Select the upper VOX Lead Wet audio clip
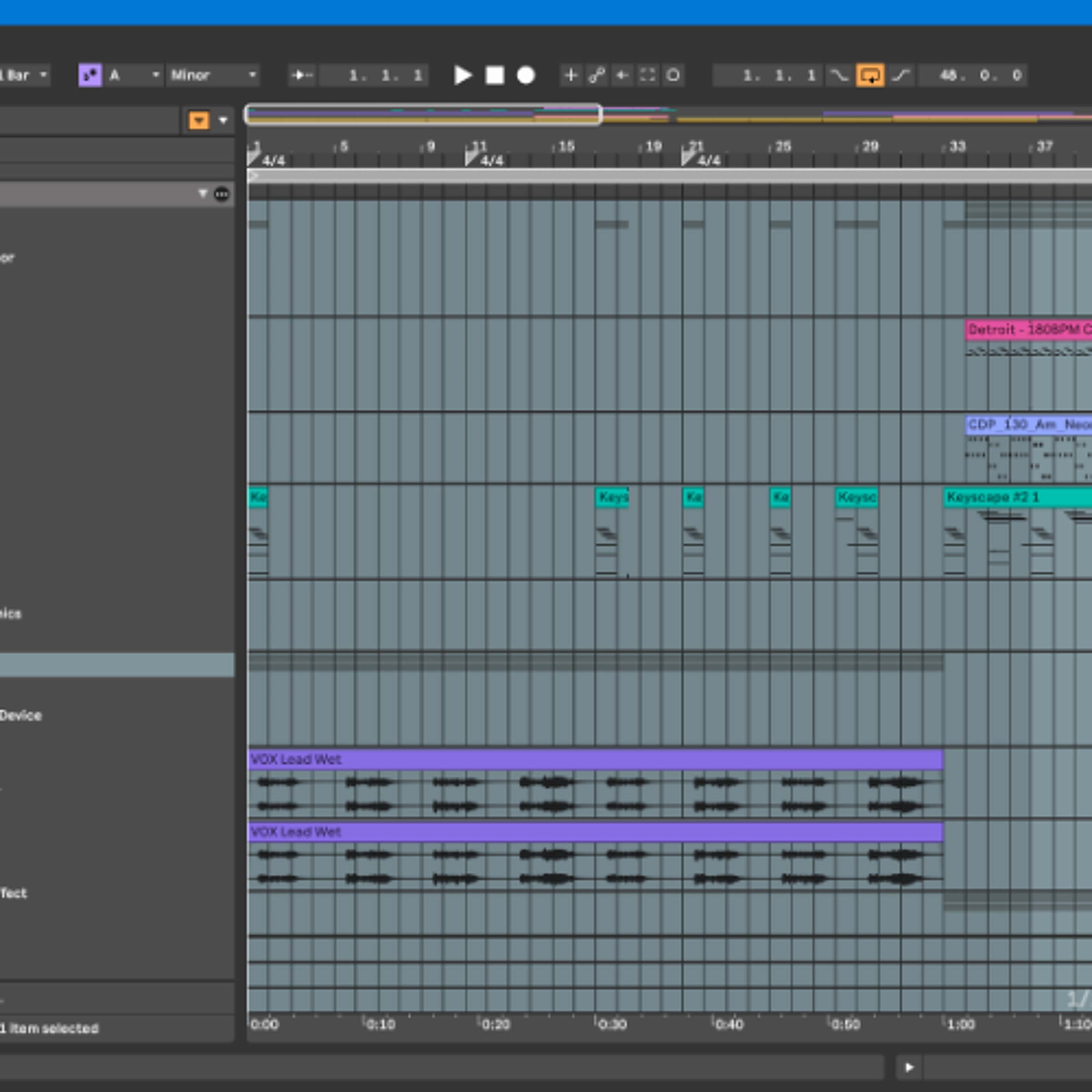 595,760
